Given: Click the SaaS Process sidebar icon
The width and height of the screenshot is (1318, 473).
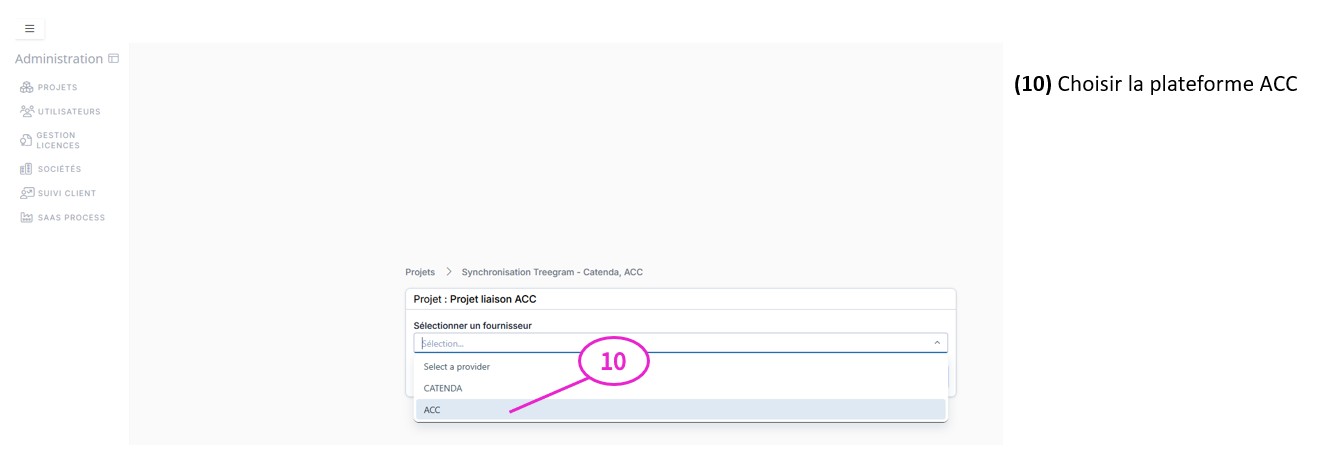Looking at the screenshot, I should (x=27, y=218).
